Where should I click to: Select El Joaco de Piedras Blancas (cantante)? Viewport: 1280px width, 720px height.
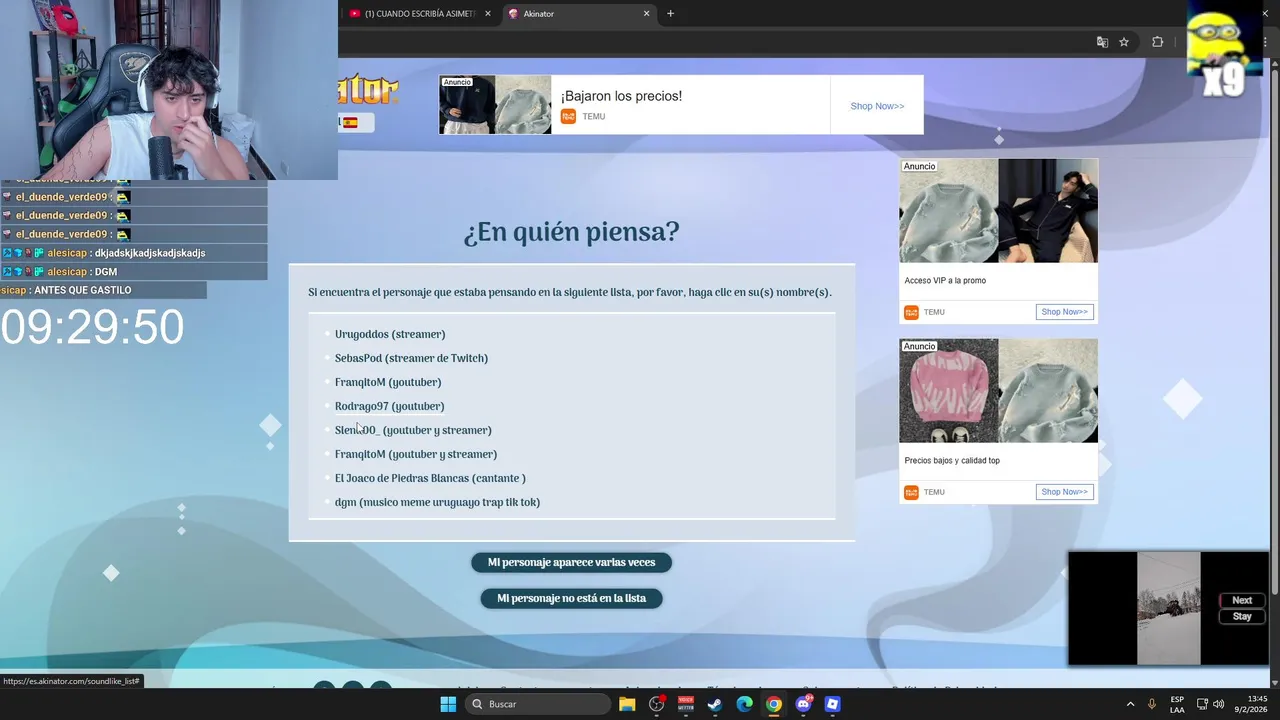point(430,478)
